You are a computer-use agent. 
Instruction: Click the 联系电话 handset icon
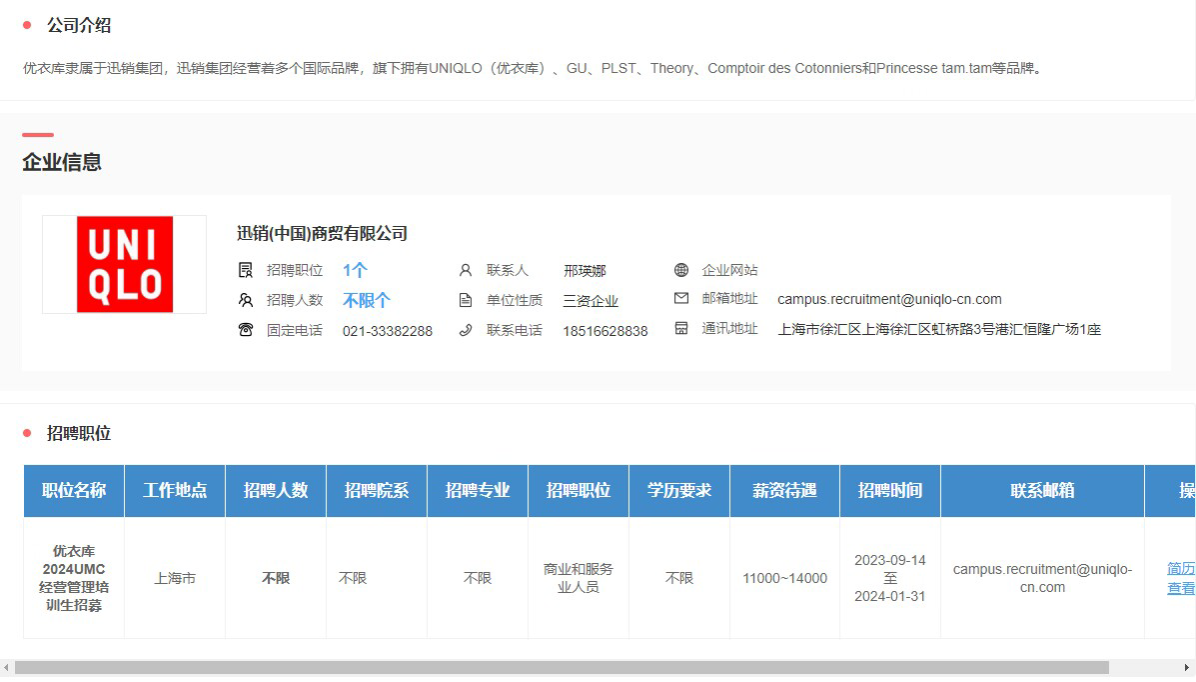(465, 330)
